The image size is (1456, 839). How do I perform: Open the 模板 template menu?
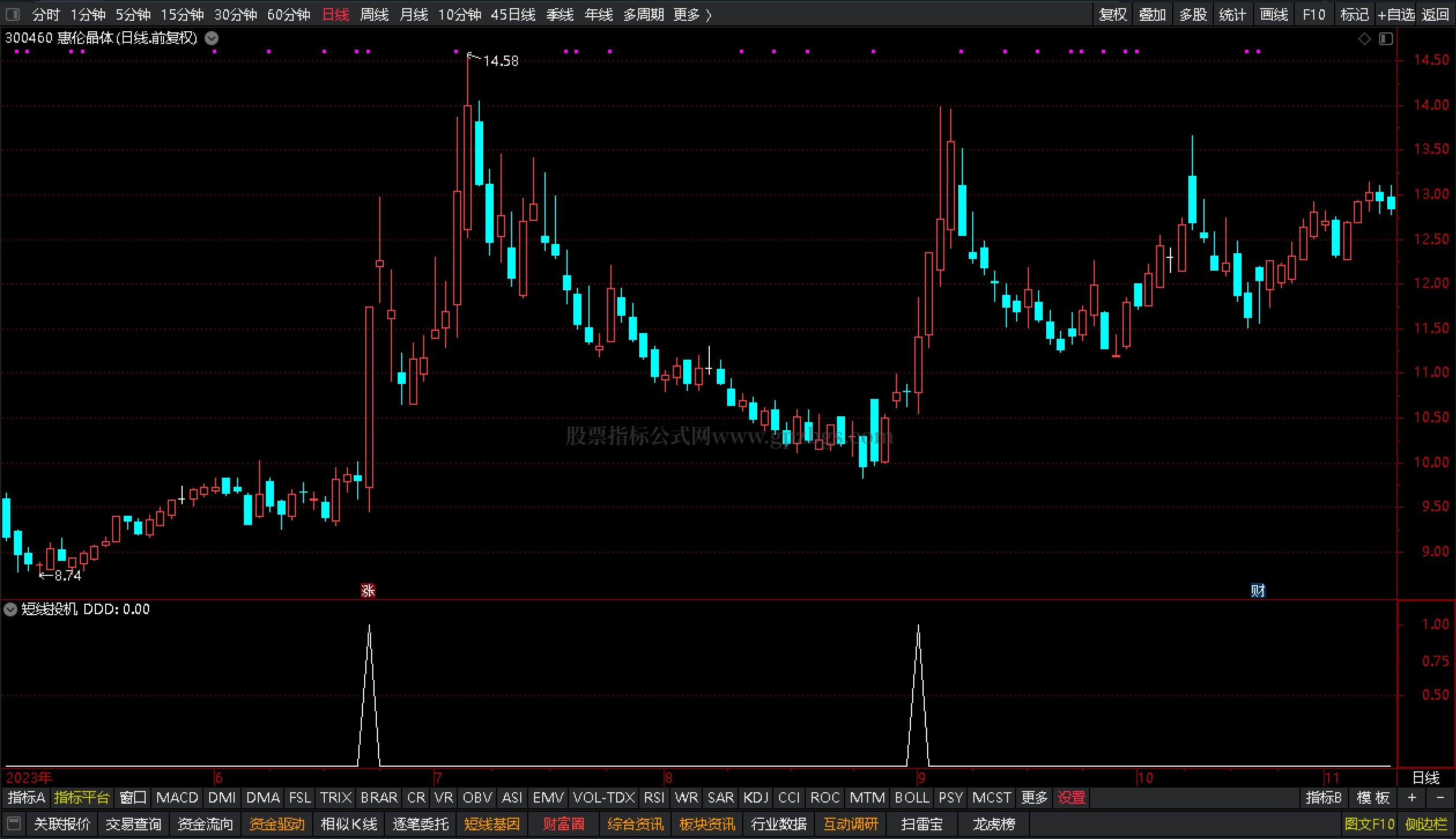point(1373,798)
